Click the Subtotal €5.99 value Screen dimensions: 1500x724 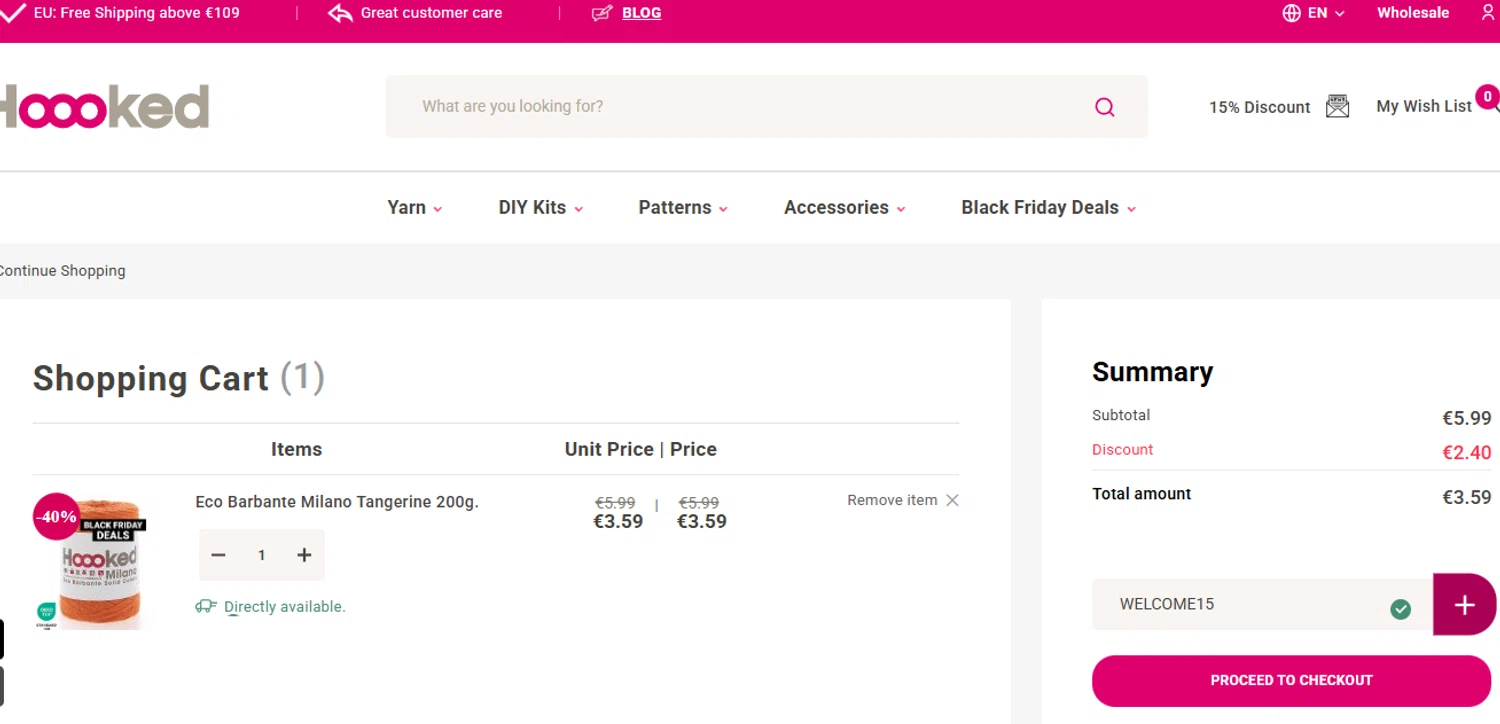[1466, 418]
